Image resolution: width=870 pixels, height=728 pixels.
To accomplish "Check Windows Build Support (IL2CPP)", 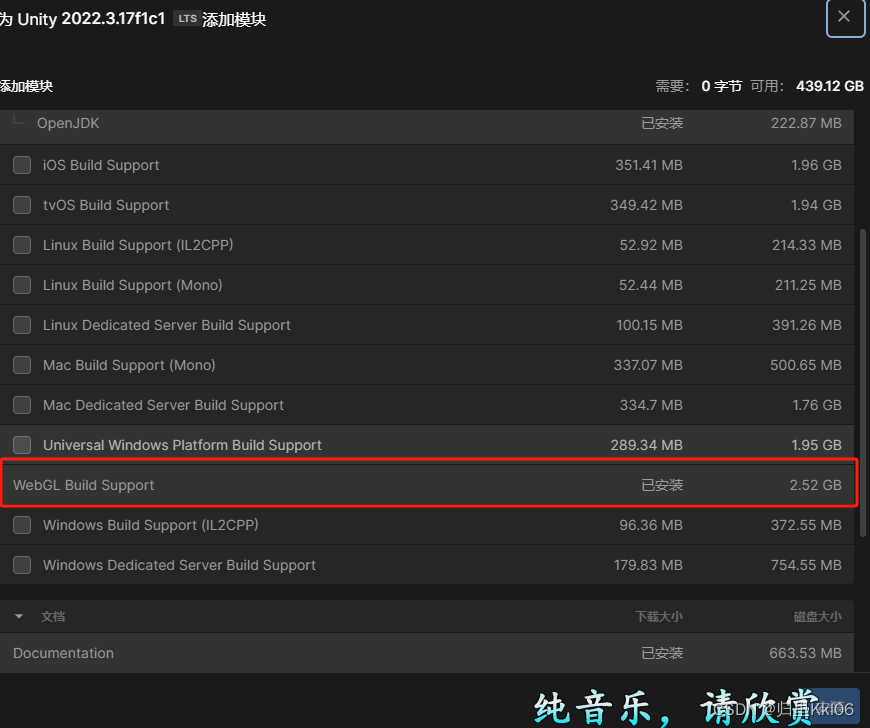I will [21, 525].
